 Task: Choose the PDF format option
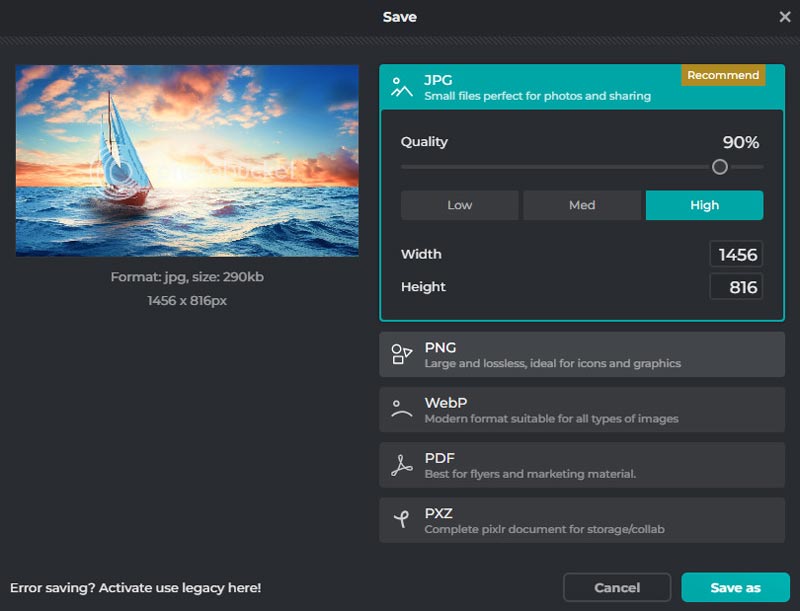tap(582, 465)
